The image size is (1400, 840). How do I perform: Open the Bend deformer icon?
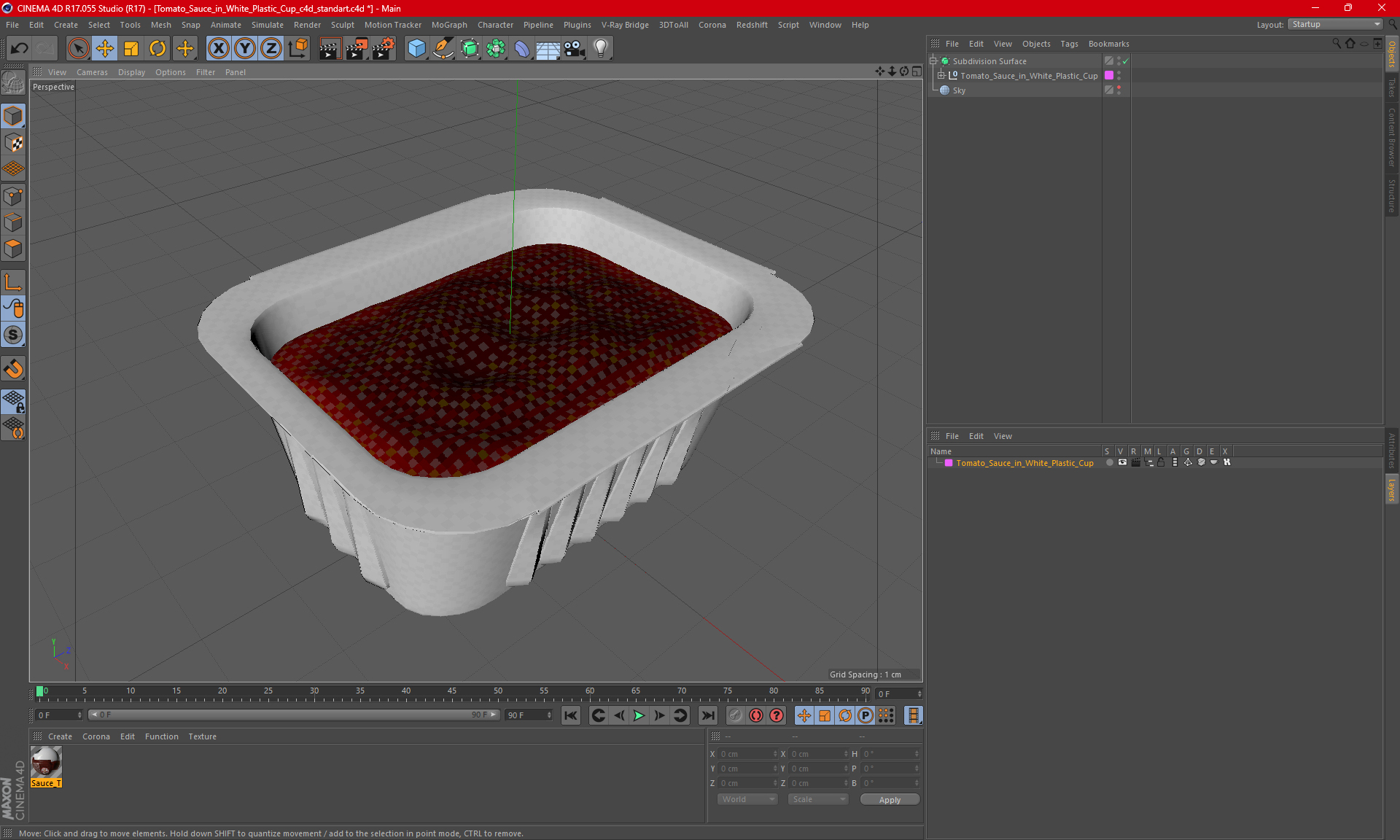[522, 48]
